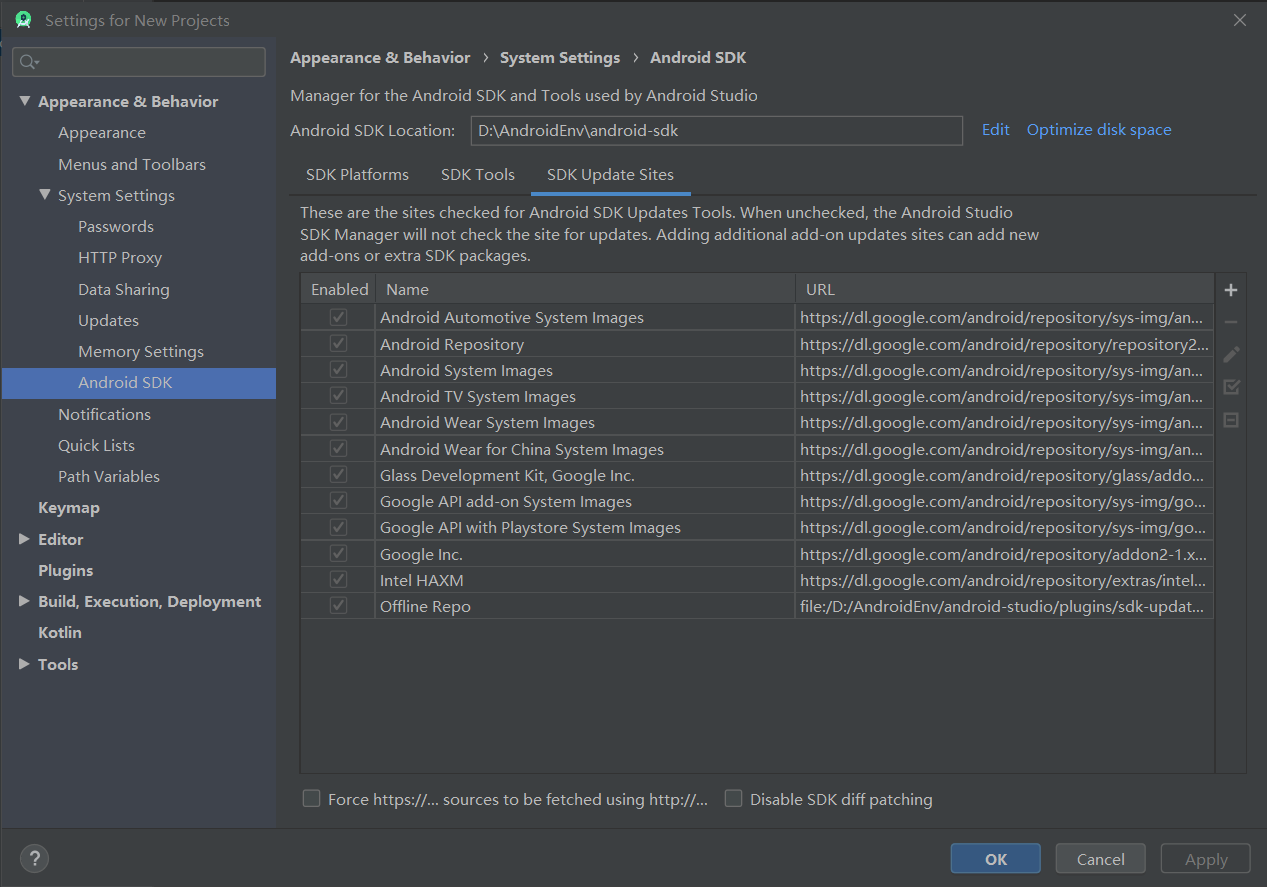The width and height of the screenshot is (1267, 887).
Task: Click the Intel HAXM URL cell
Action: tap(1005, 580)
